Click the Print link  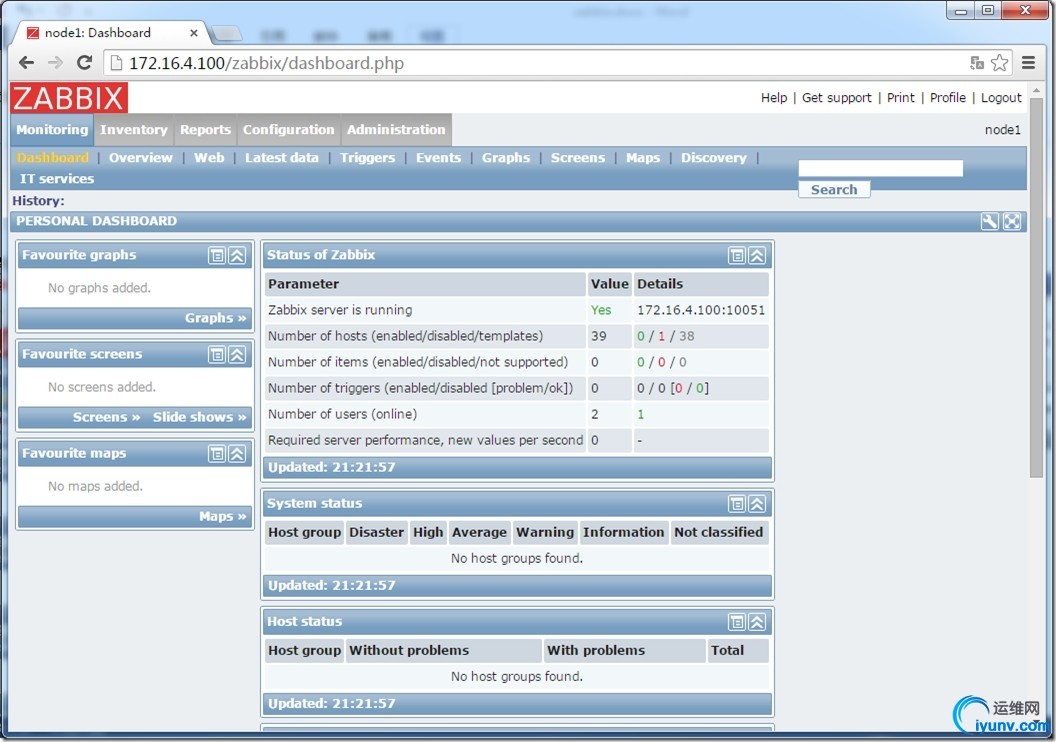point(900,98)
